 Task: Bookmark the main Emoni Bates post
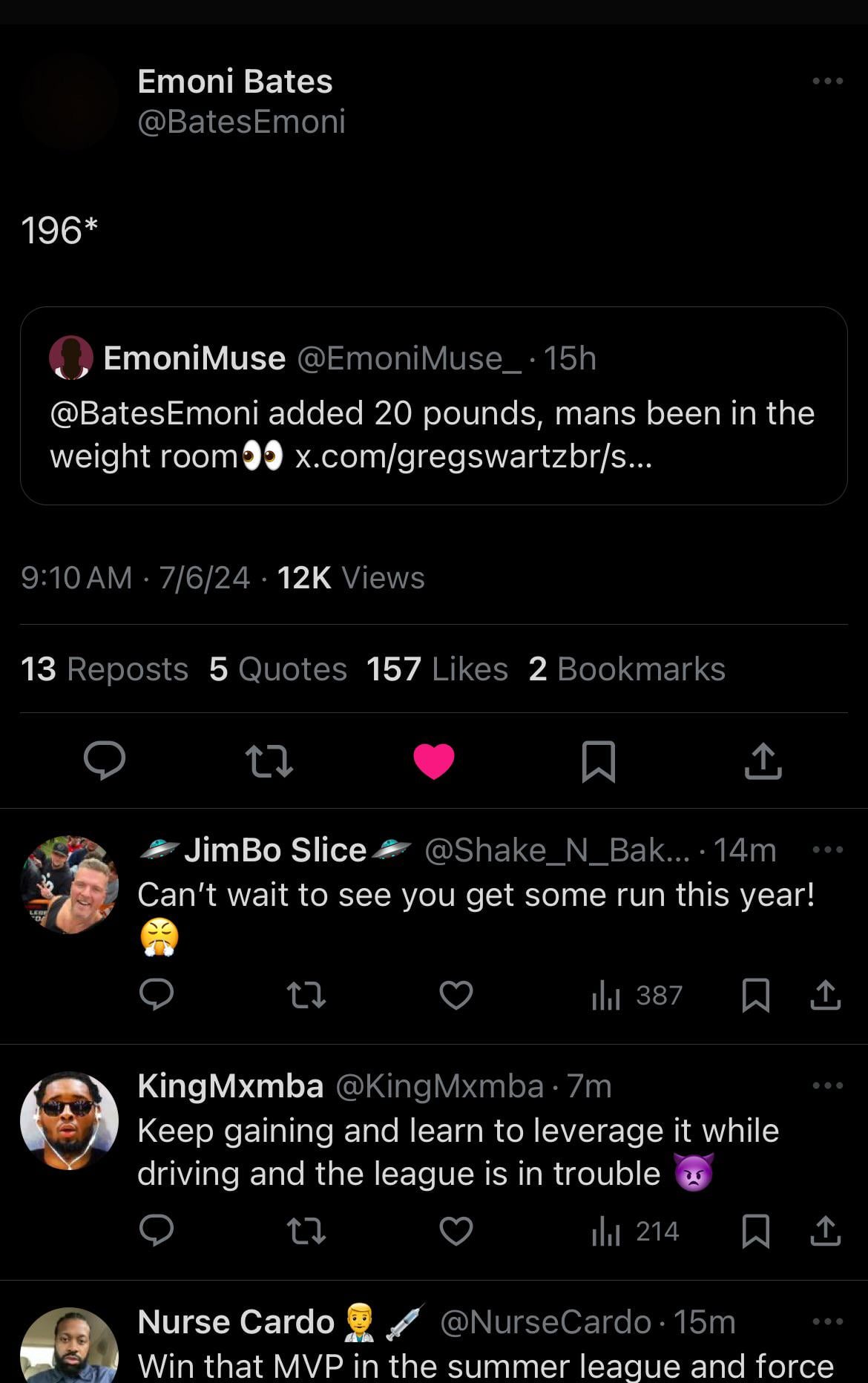tap(598, 761)
